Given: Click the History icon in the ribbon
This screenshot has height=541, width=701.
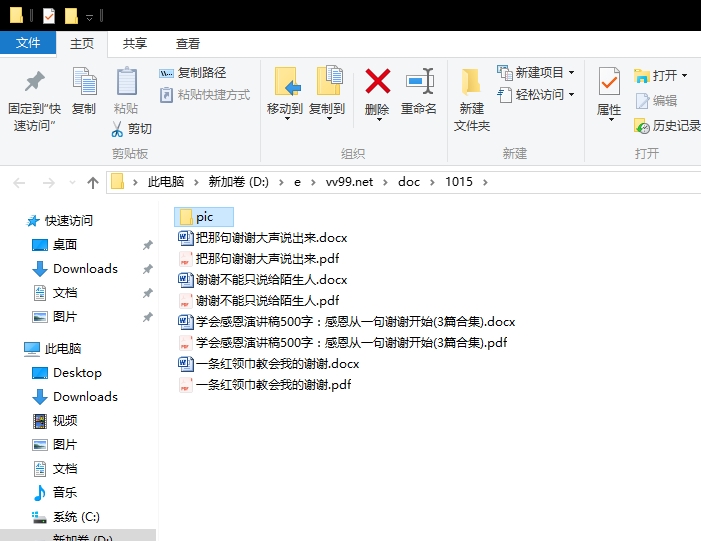Looking at the screenshot, I should tap(642, 127).
